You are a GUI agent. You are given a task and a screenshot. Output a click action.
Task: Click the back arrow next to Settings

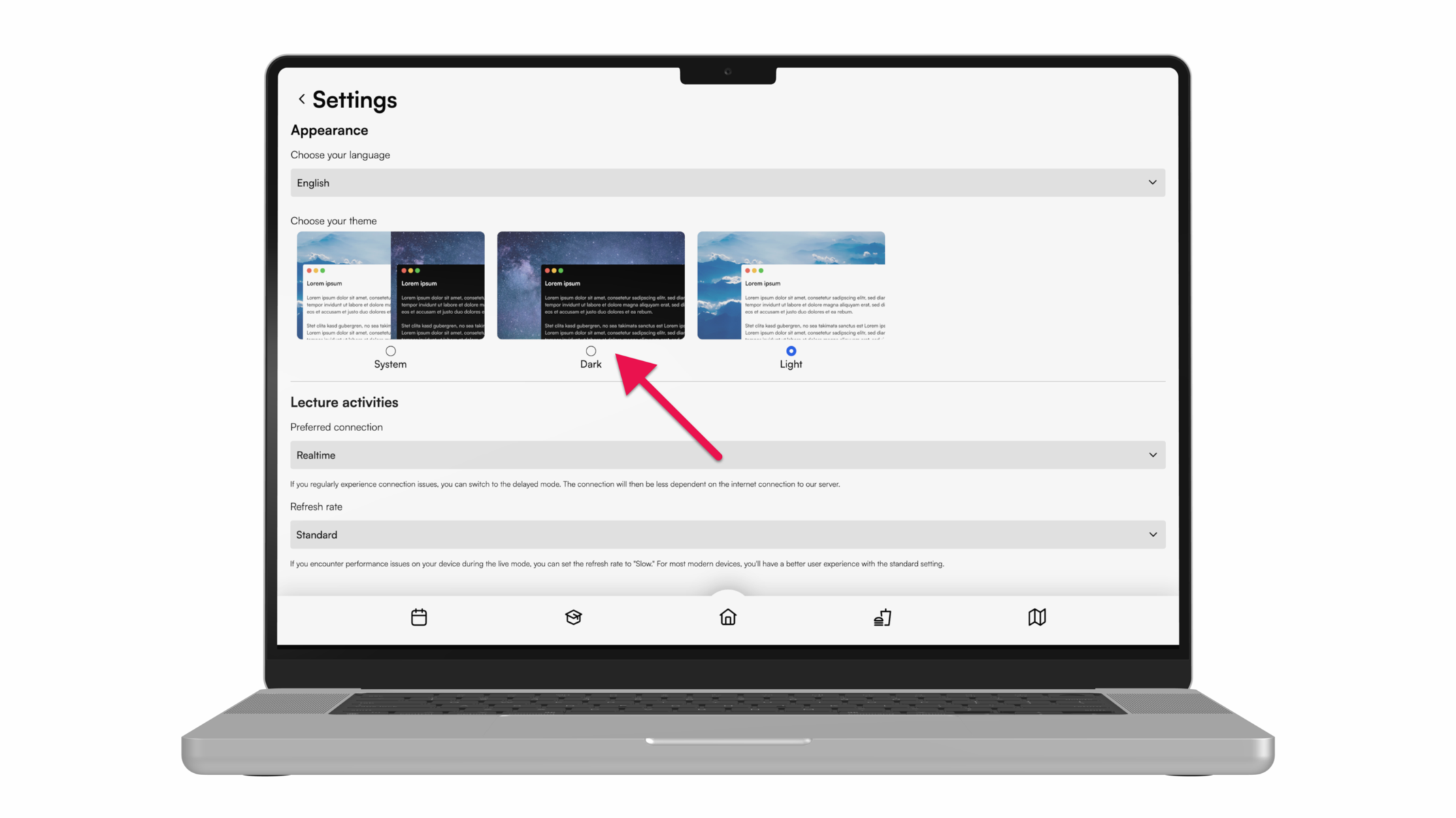pyautogui.click(x=301, y=99)
